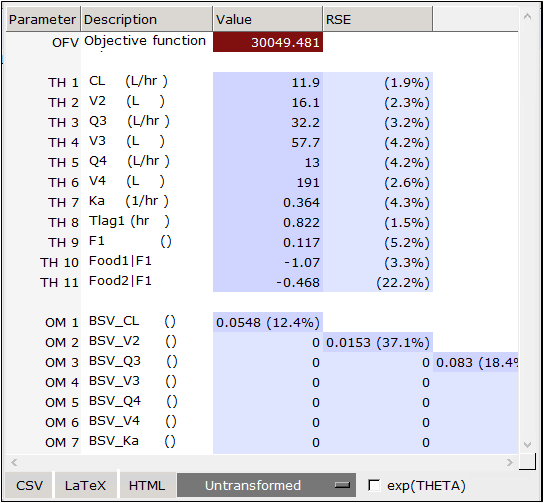
Task: Select the TH 1 parameter label
Action: (x=63, y=83)
